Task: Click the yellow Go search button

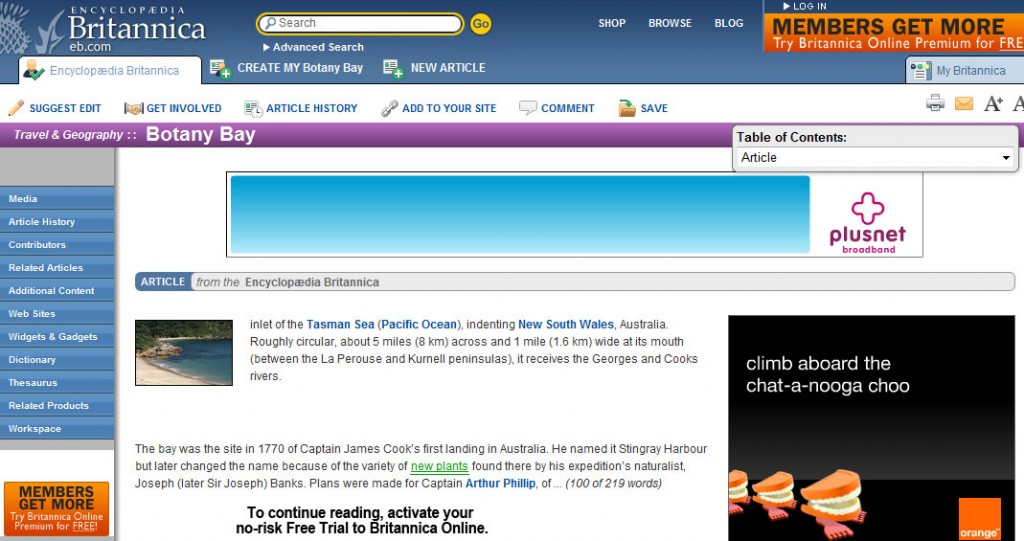Action: click(x=481, y=24)
